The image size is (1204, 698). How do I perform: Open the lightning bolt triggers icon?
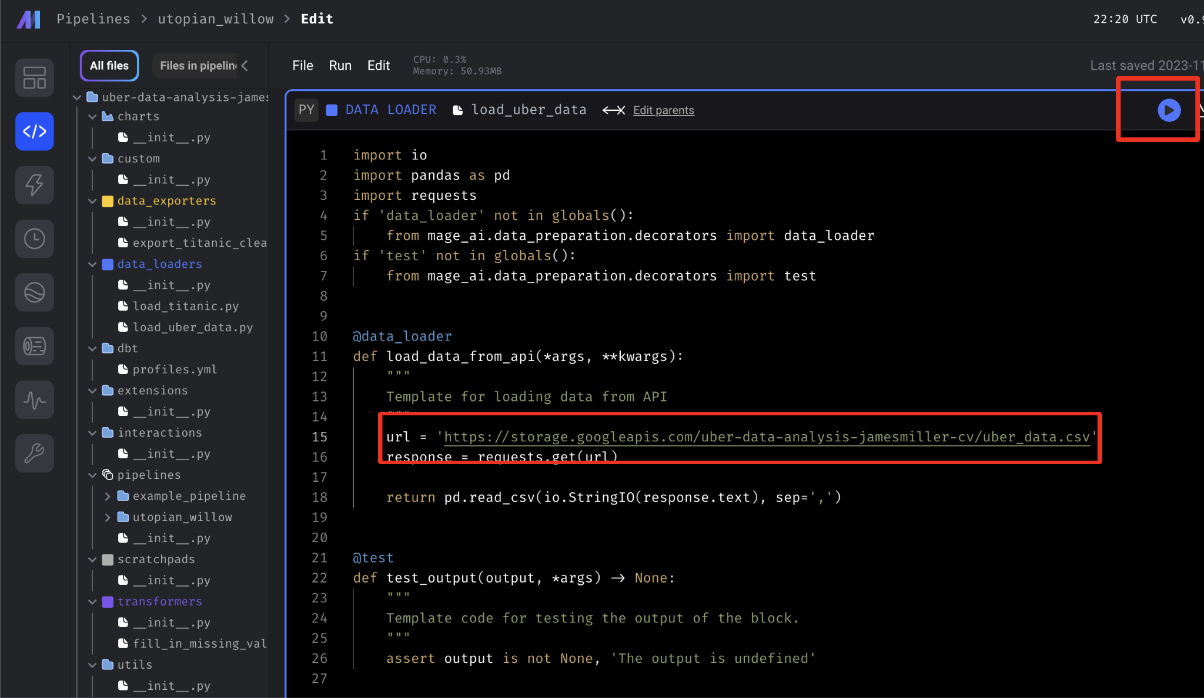pos(34,184)
